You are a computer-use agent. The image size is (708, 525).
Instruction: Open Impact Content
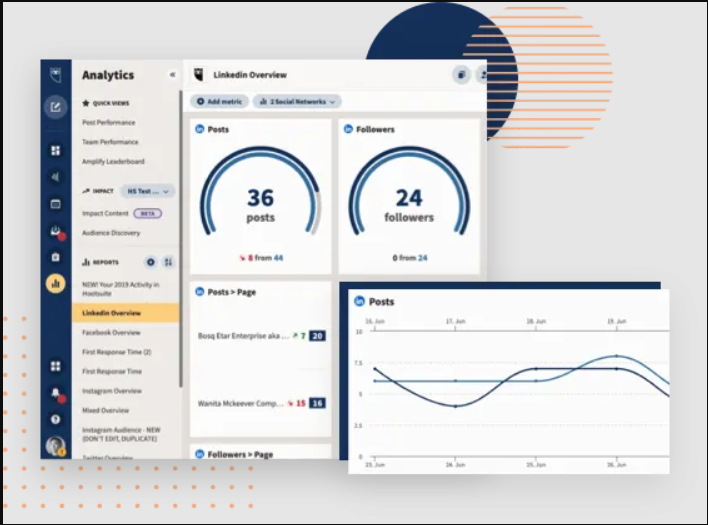[105, 213]
